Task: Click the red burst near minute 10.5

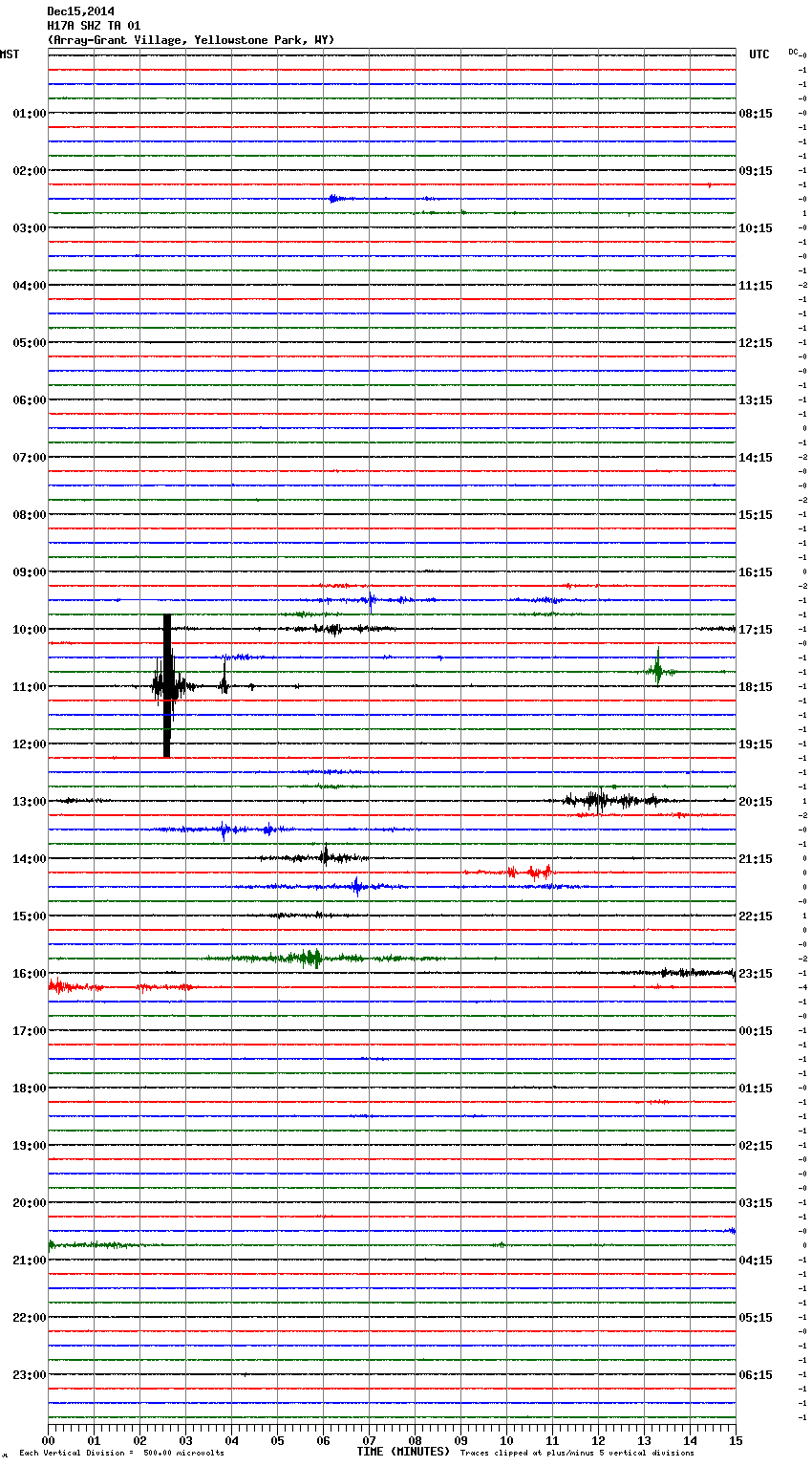Action: coord(529,872)
